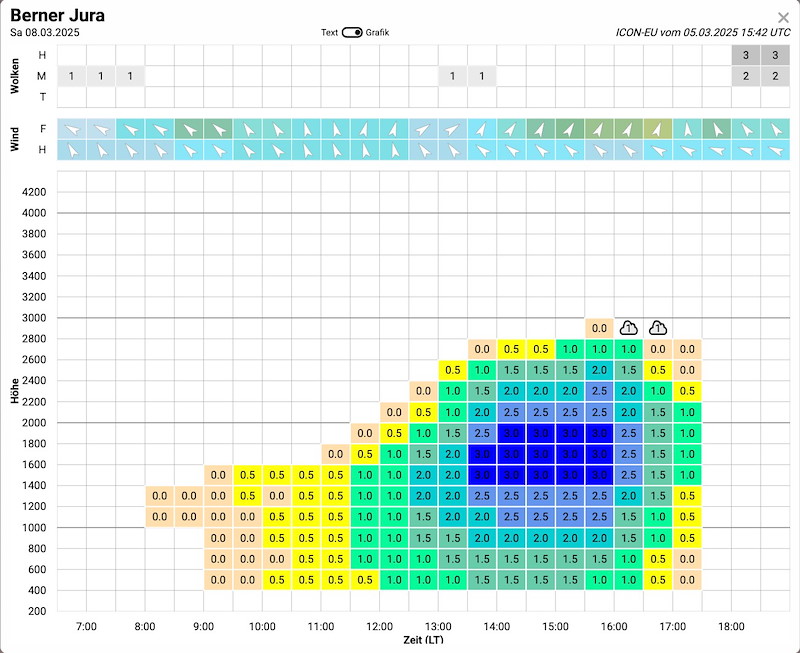Select the first F wind arrow at 7:00

(x=72, y=129)
